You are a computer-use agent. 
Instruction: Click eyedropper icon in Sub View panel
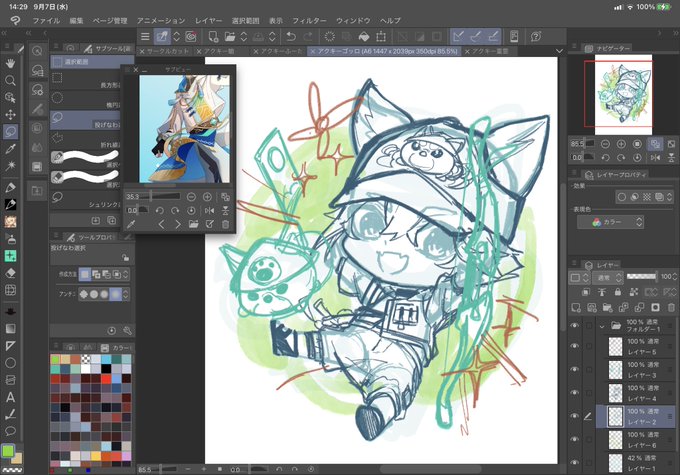click(131, 224)
